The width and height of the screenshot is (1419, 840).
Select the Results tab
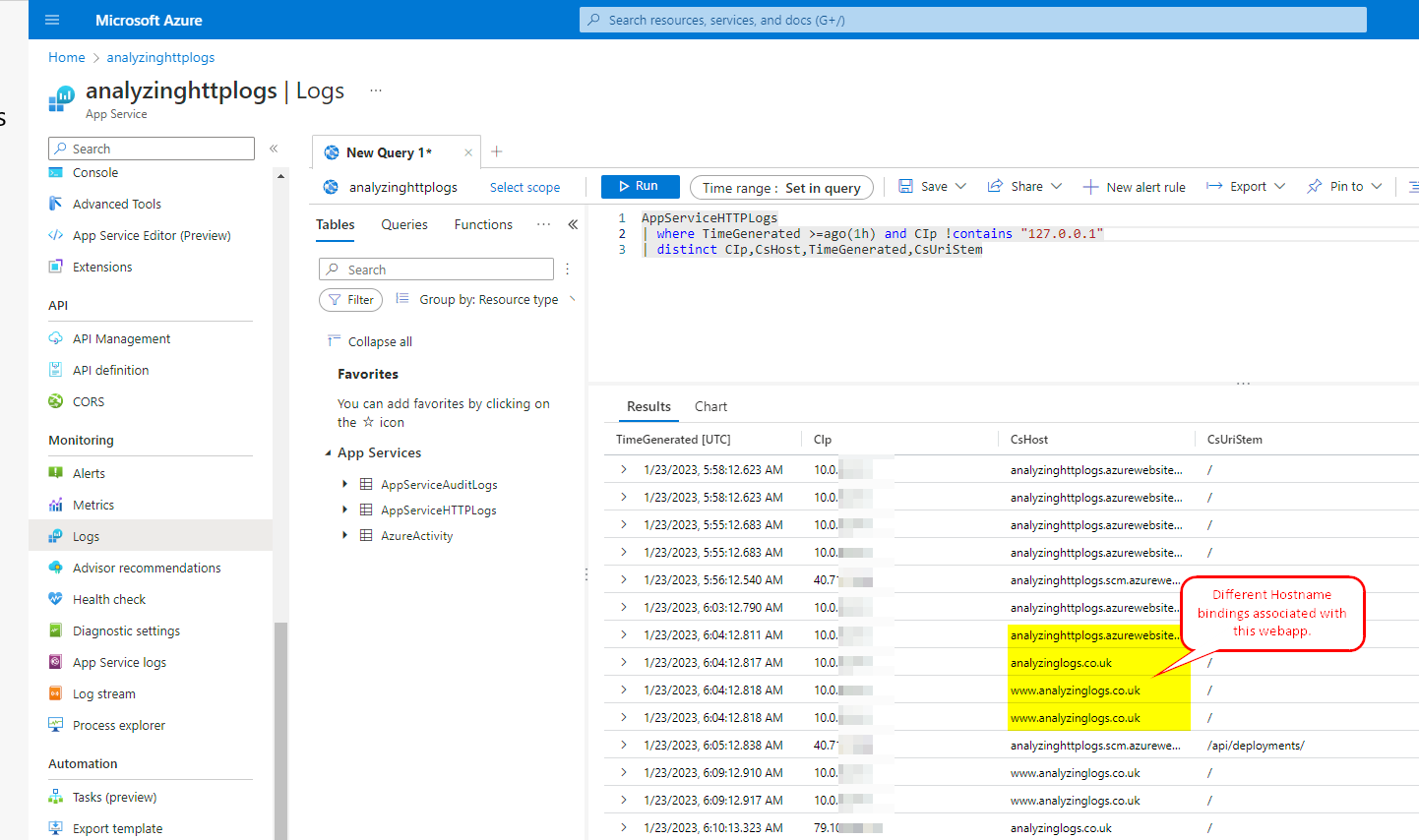point(648,406)
